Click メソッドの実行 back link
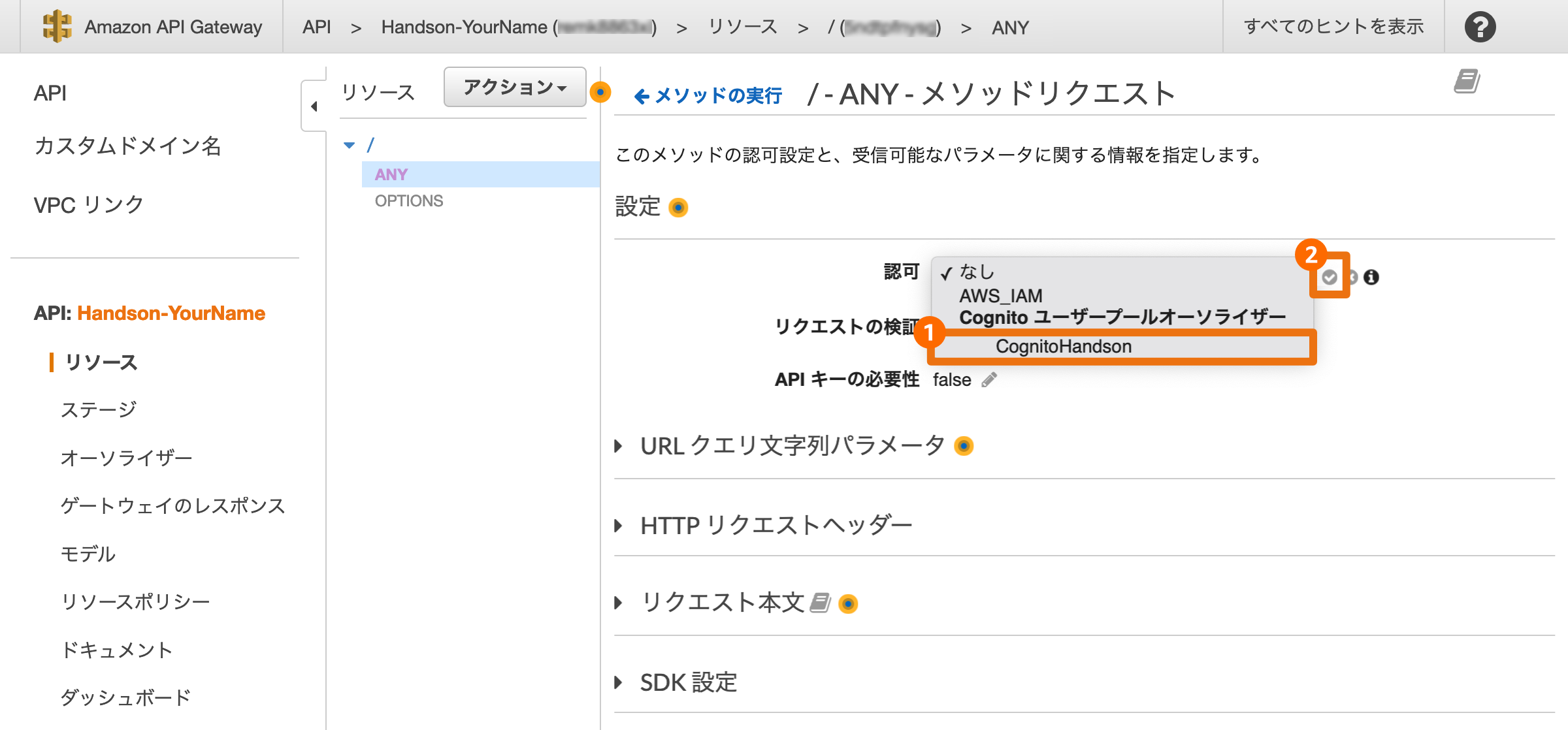 [x=718, y=96]
